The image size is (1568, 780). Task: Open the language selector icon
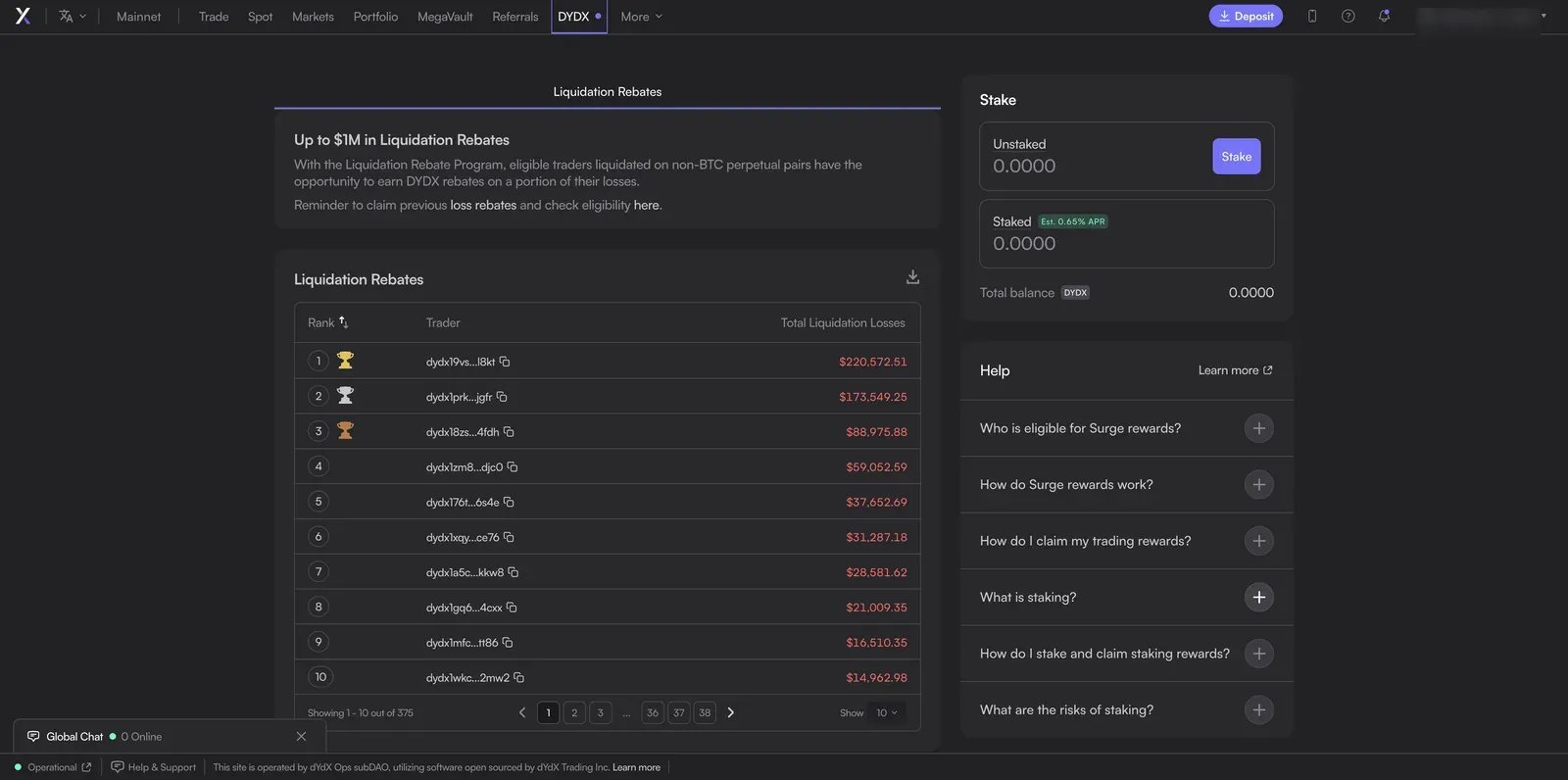73,16
